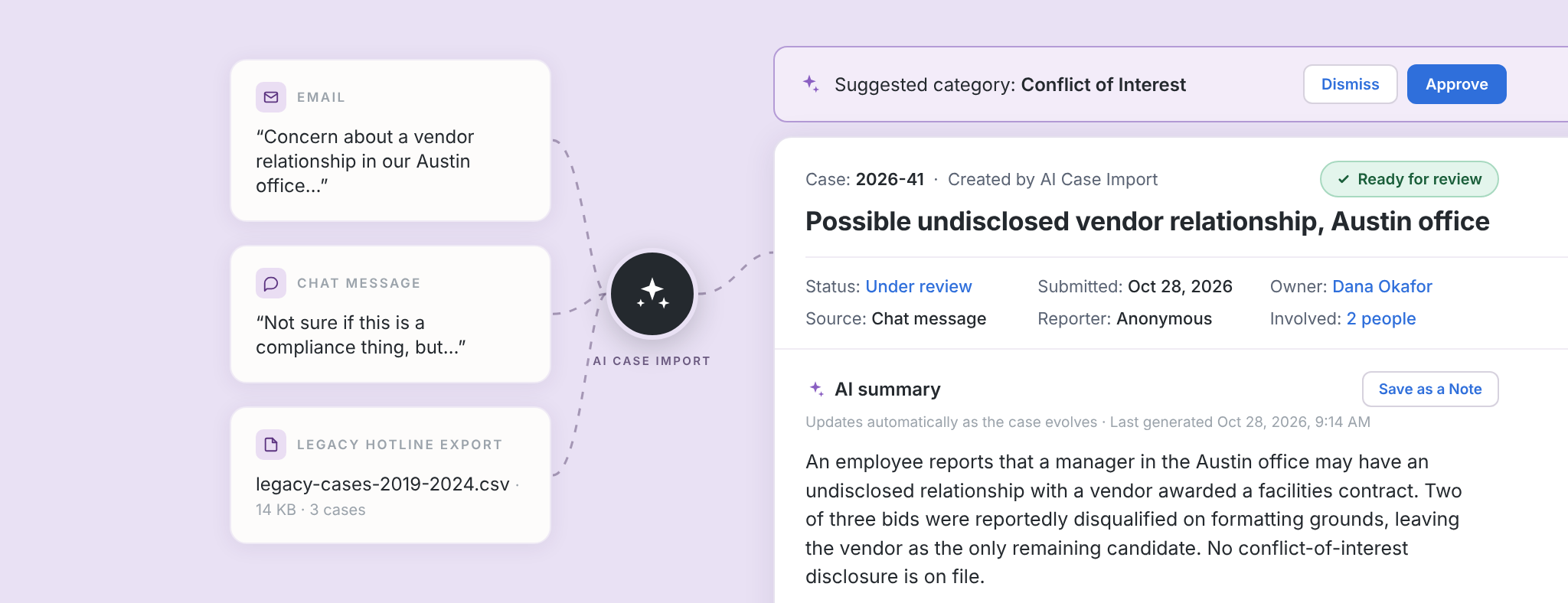Click the file name legacy-cases-2019-2024.csv

(x=382, y=484)
